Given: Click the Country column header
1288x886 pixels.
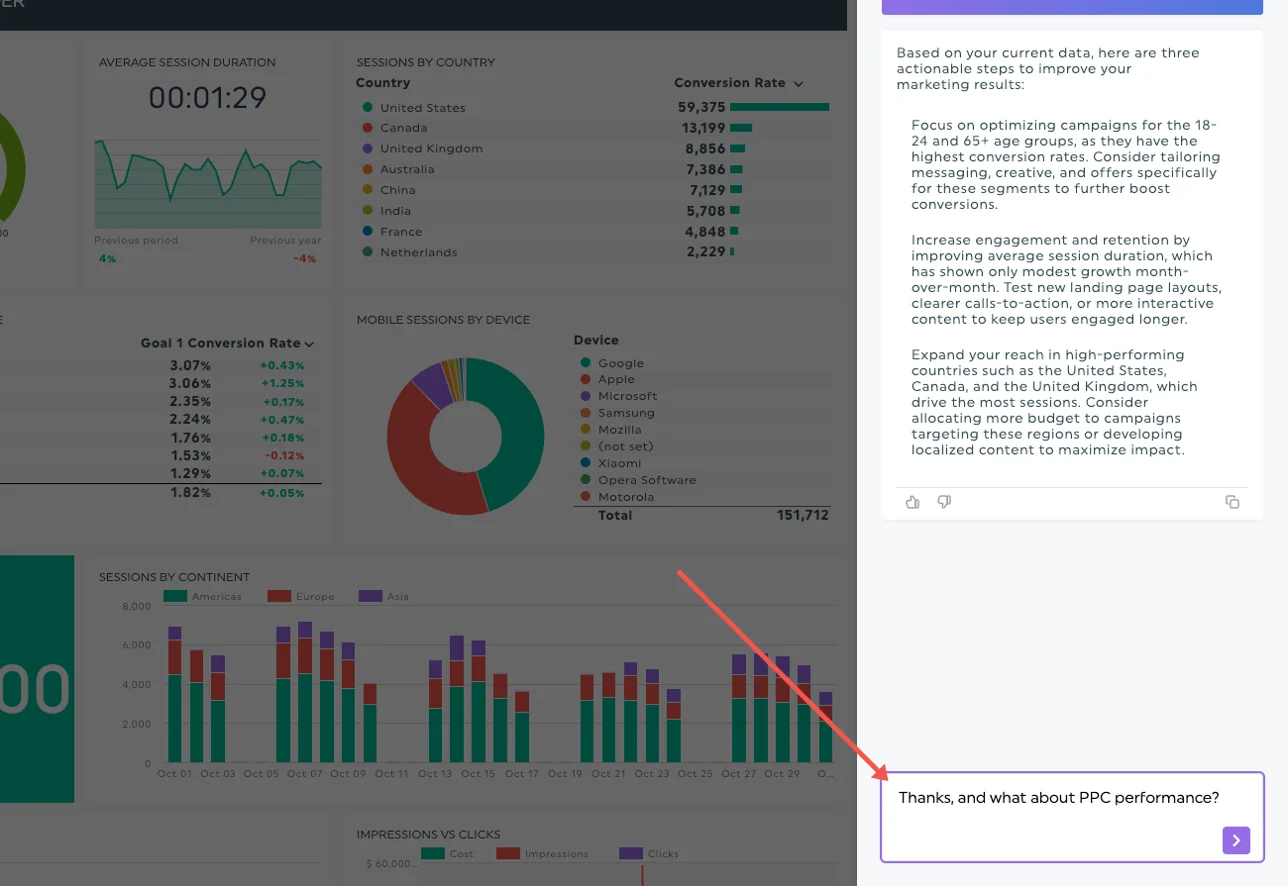Looking at the screenshot, I should [x=383, y=83].
